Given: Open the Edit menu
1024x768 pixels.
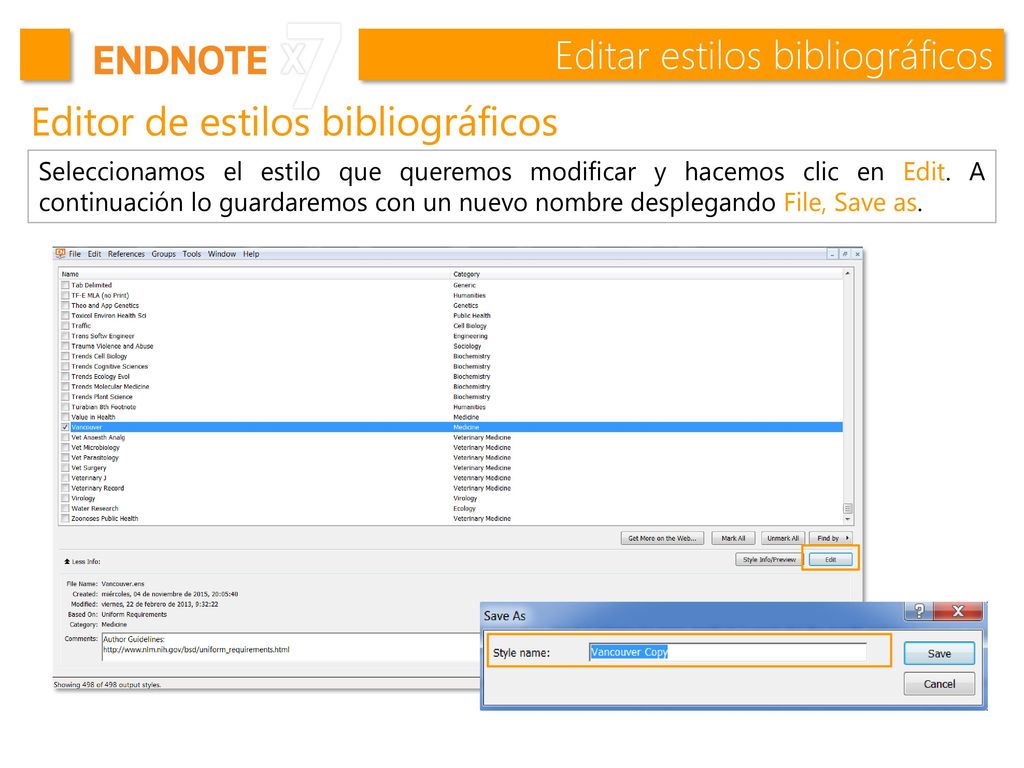Looking at the screenshot, I should 94,254.
